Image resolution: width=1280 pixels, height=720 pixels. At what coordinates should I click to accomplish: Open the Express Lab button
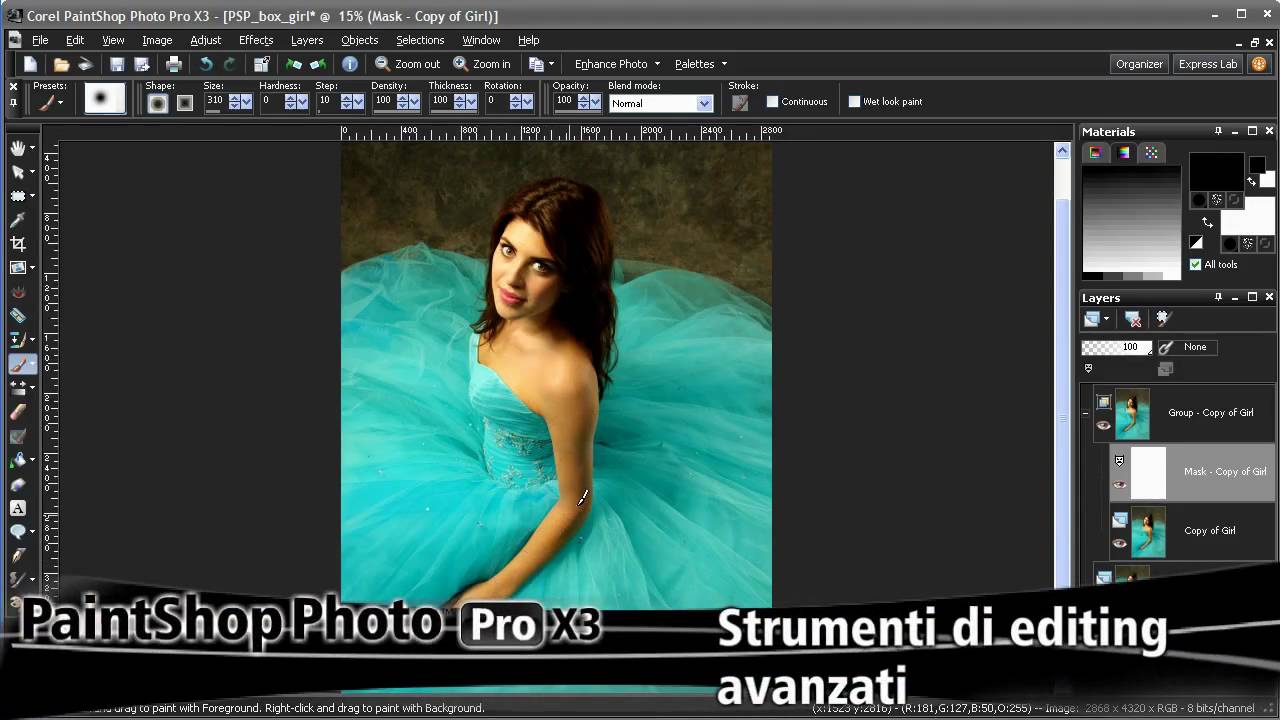click(1208, 64)
